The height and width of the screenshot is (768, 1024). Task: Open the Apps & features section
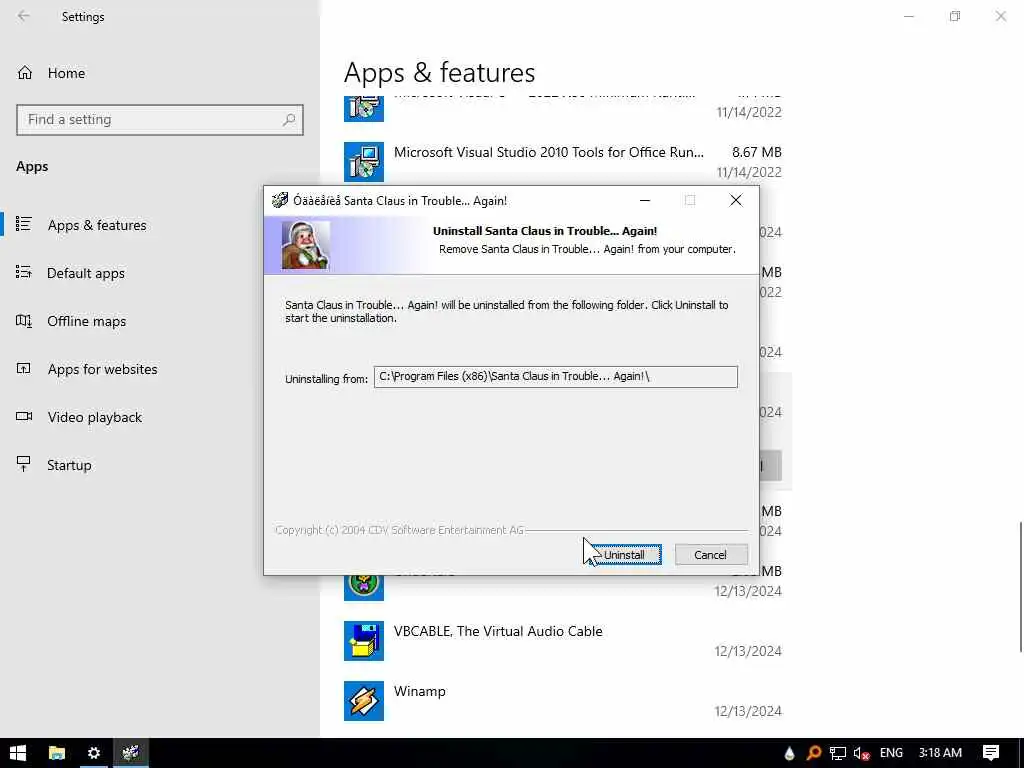(97, 225)
